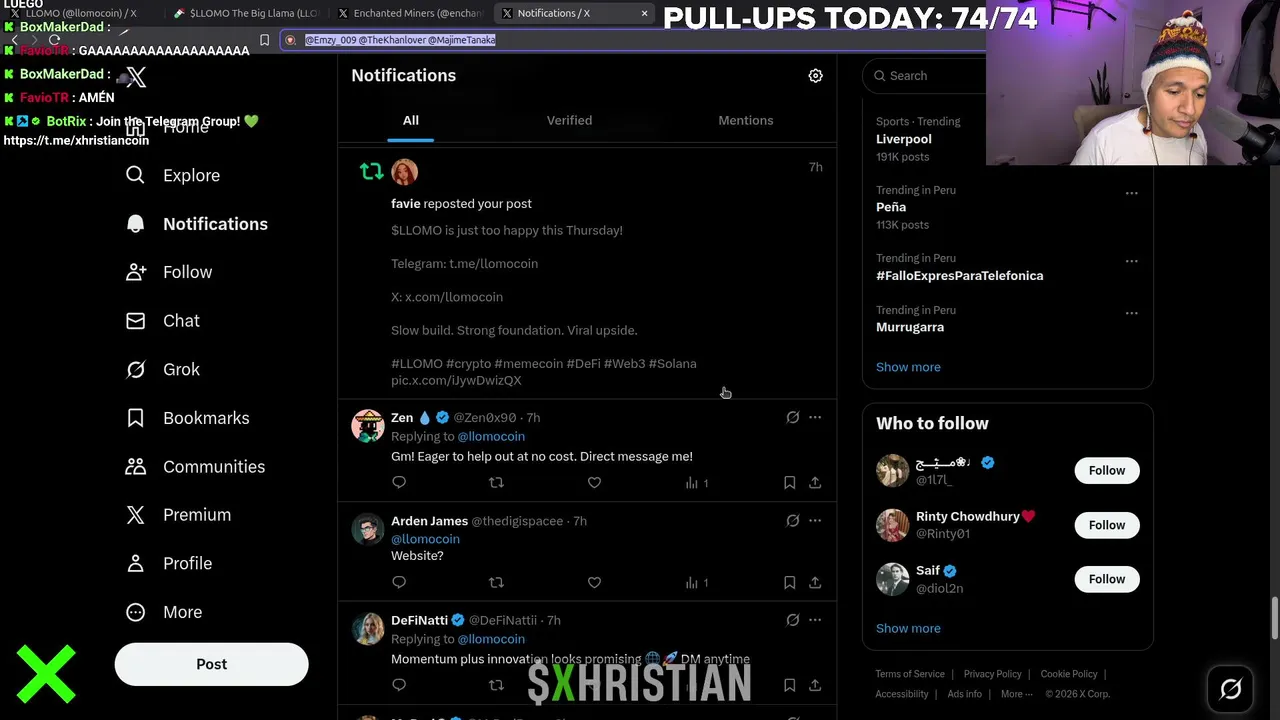Open the Explore search icon in sidebar
The height and width of the screenshot is (720, 1280).
coord(135,175)
